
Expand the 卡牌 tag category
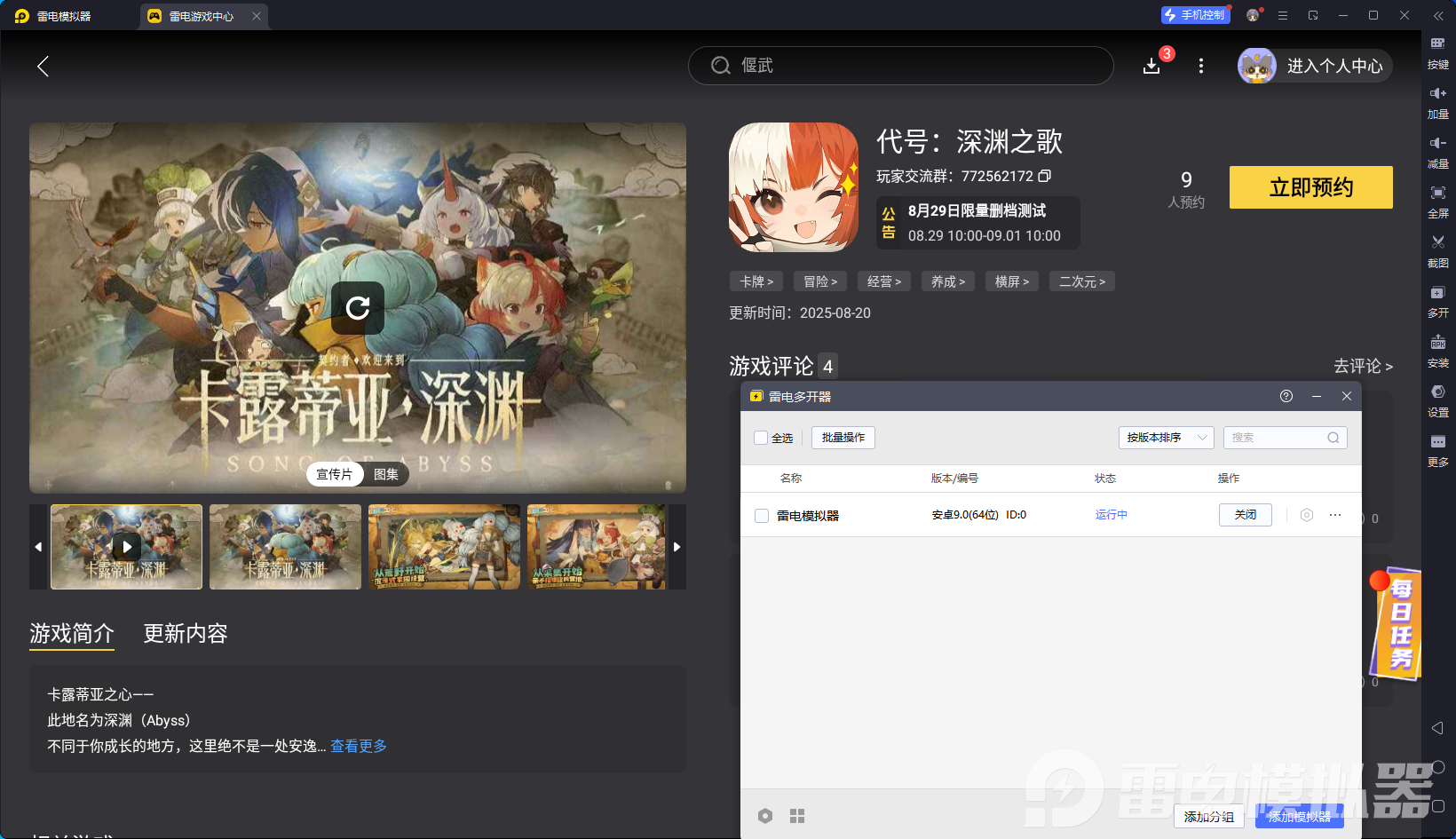(x=756, y=281)
